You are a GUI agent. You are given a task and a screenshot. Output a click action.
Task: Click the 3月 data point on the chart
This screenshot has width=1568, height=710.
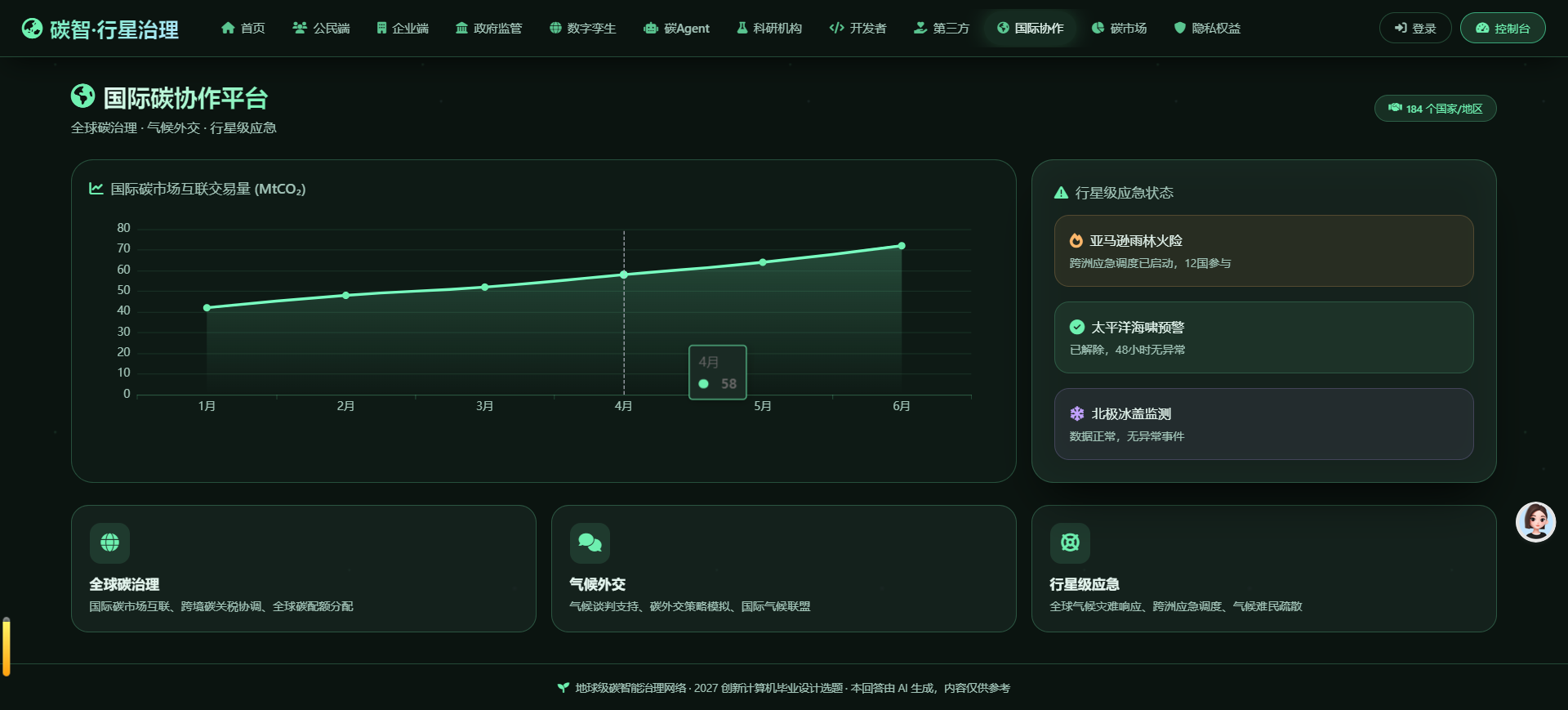click(x=485, y=288)
